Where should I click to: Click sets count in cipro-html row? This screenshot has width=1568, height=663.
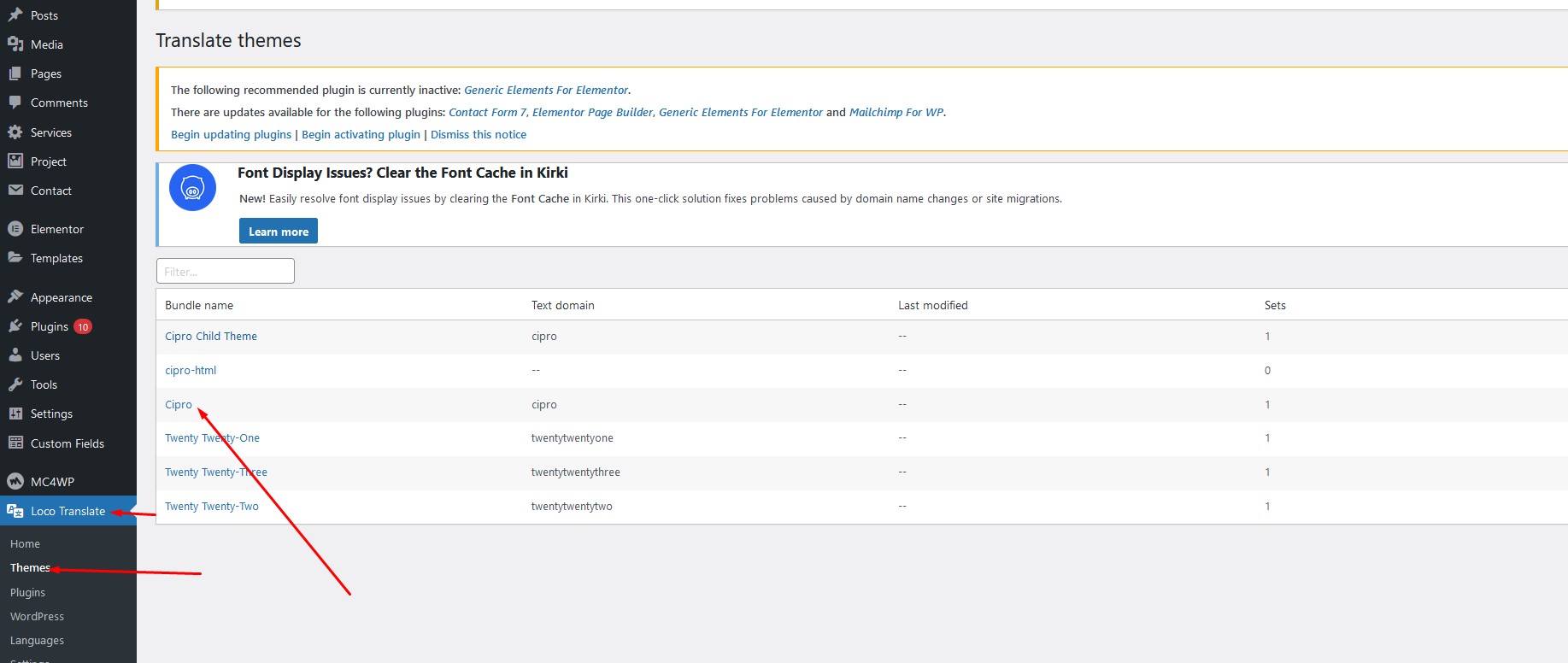click(x=1267, y=370)
